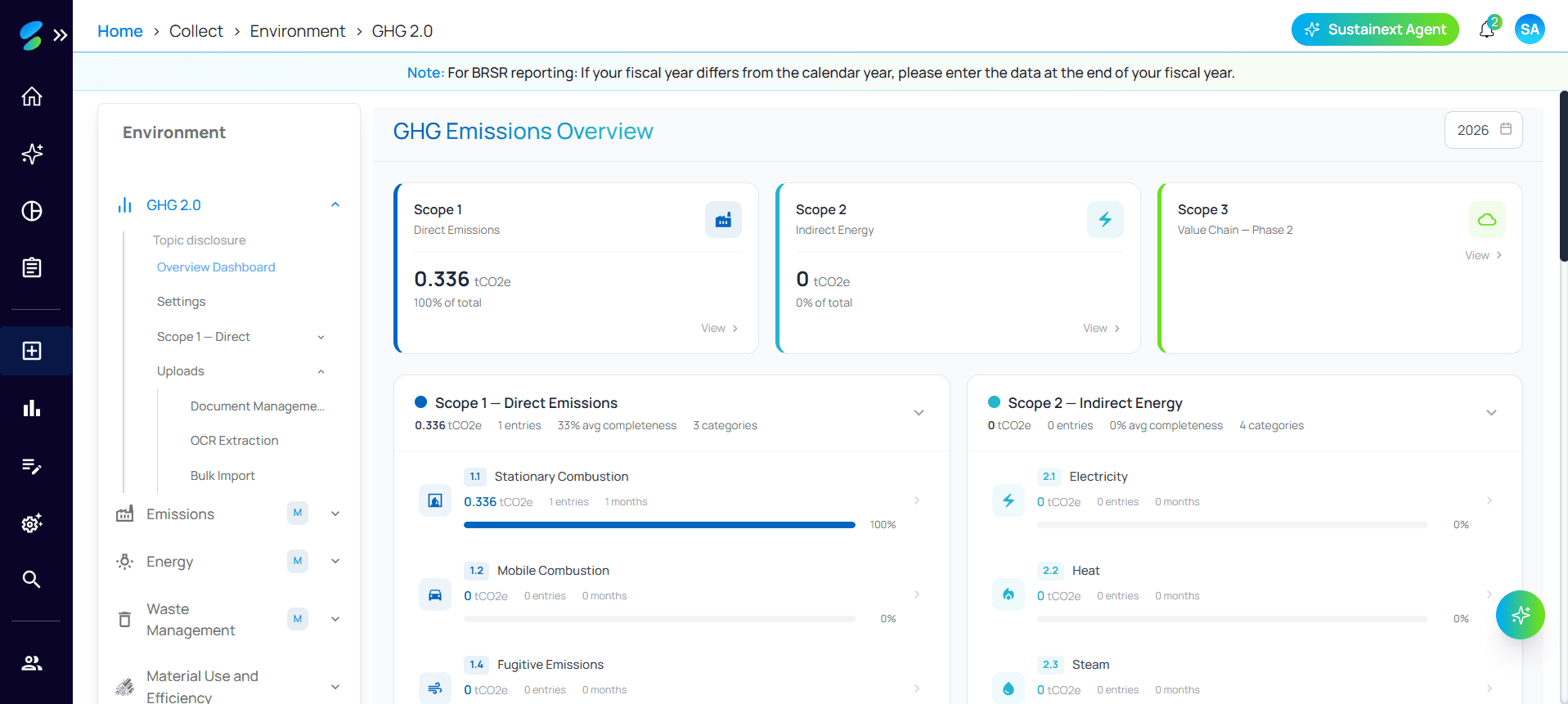Open the gear settings icon in the dark sidebar
The width and height of the screenshot is (1568, 704).
click(x=32, y=523)
